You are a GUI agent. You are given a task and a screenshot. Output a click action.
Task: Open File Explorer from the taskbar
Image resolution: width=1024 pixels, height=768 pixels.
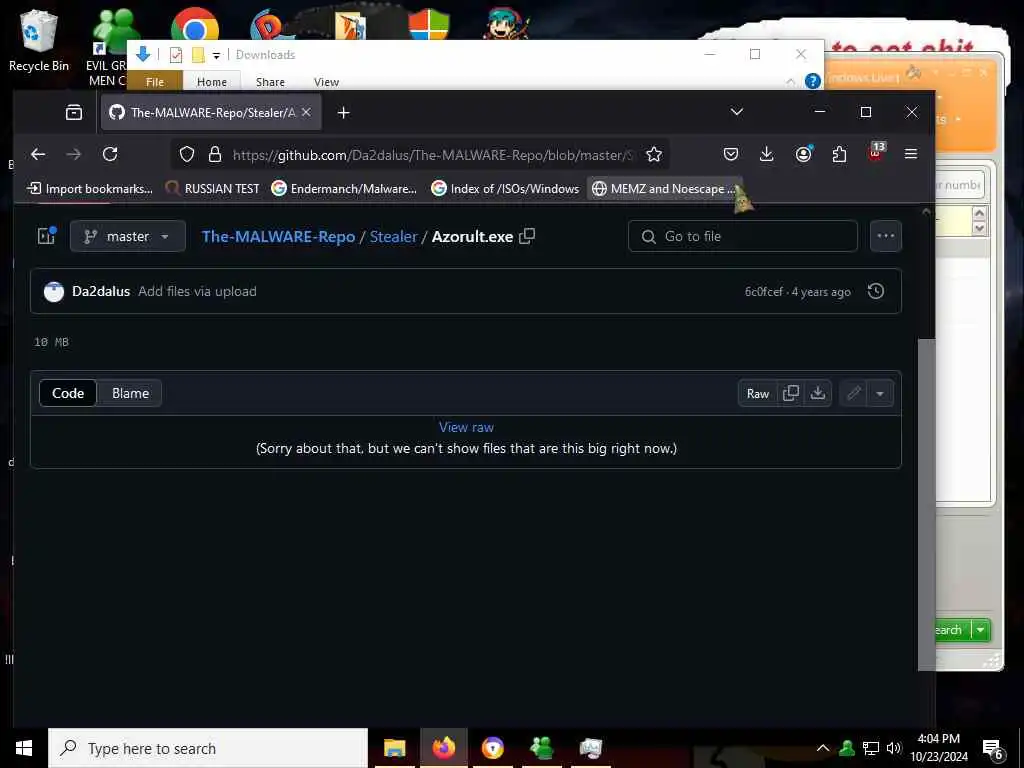394,748
